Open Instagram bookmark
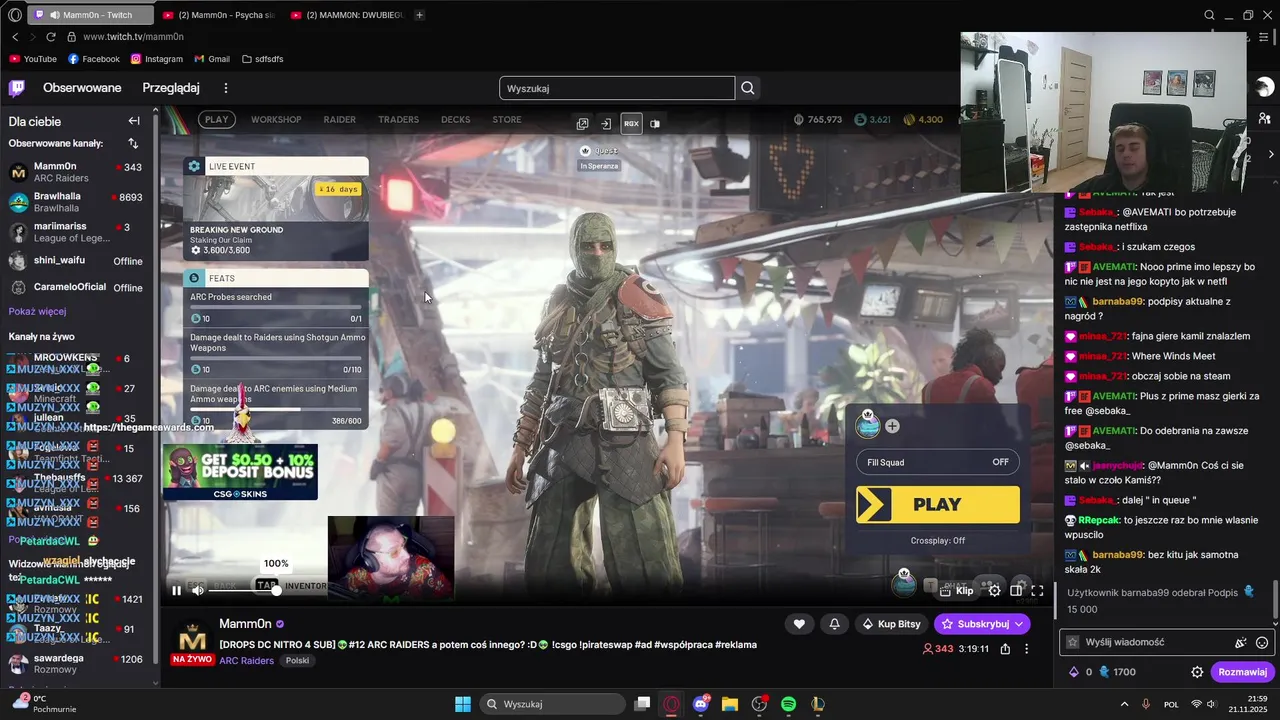 point(156,59)
